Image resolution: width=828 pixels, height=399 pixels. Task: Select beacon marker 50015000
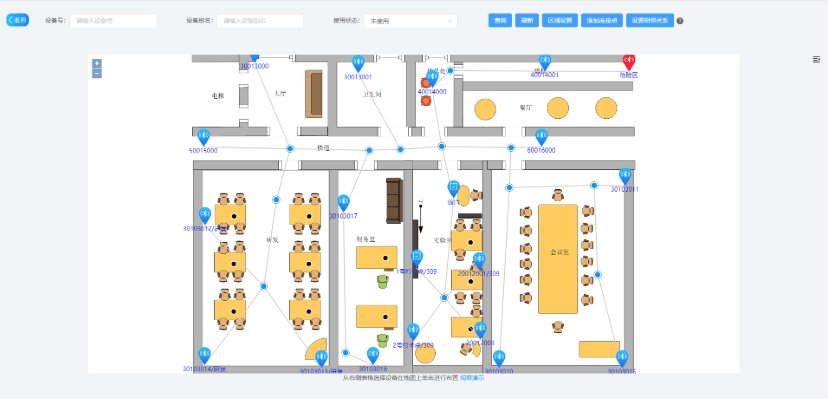pyautogui.click(x=203, y=137)
